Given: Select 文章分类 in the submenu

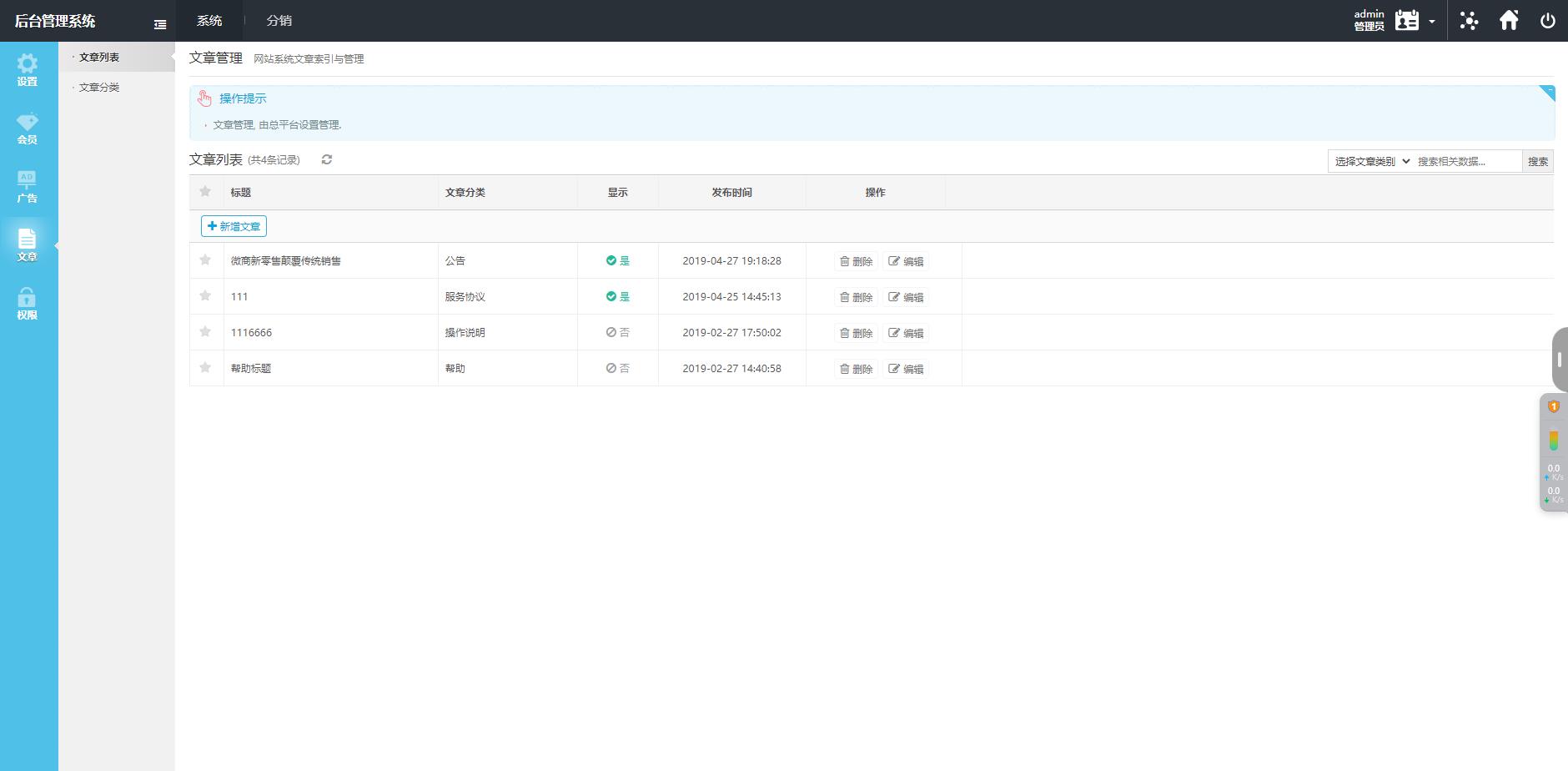Looking at the screenshot, I should (99, 88).
